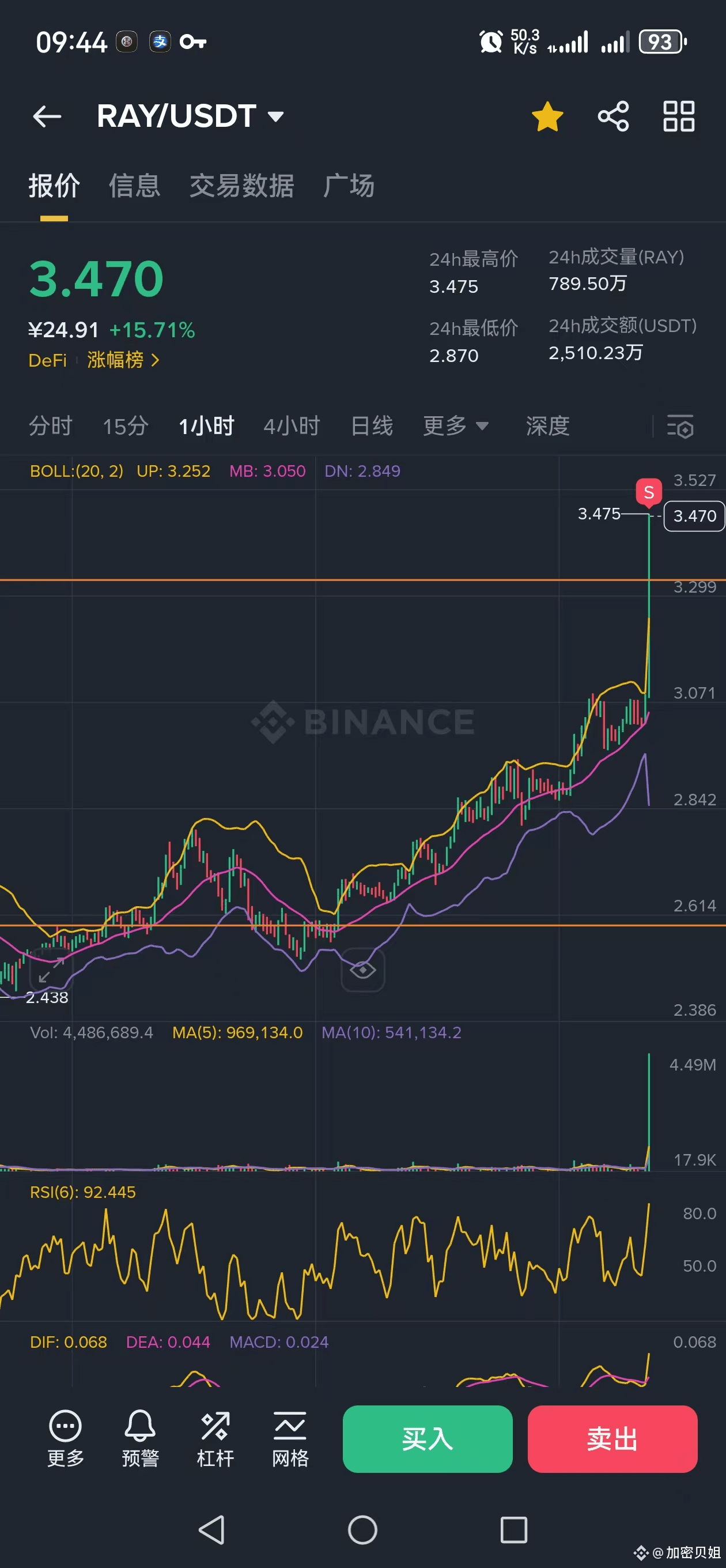Viewport: 726px width, 1568px height.
Task: Tap the red 卖出 sell button
Action: pyautogui.click(x=612, y=1439)
